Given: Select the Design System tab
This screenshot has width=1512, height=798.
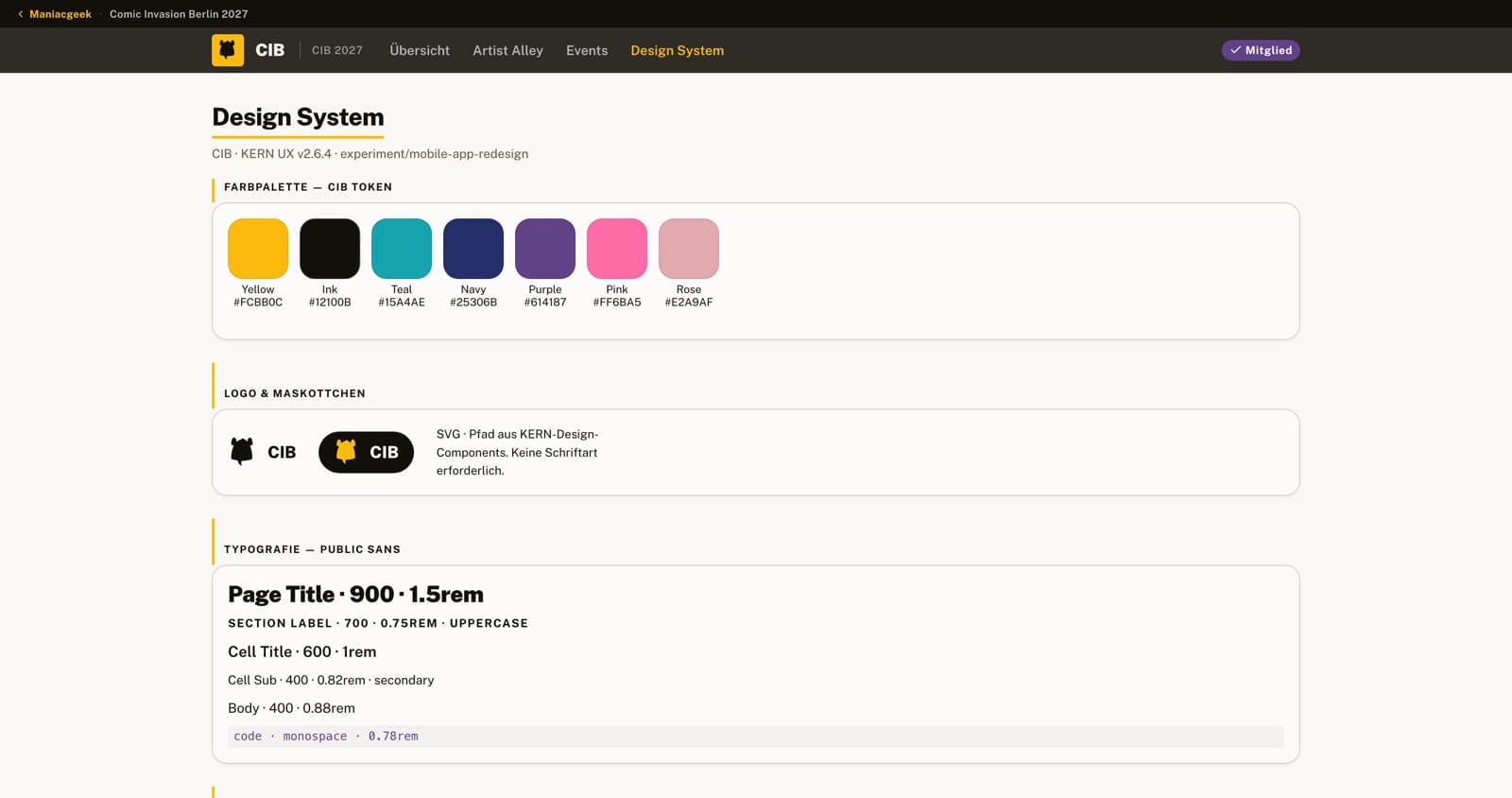Looking at the screenshot, I should click(678, 50).
